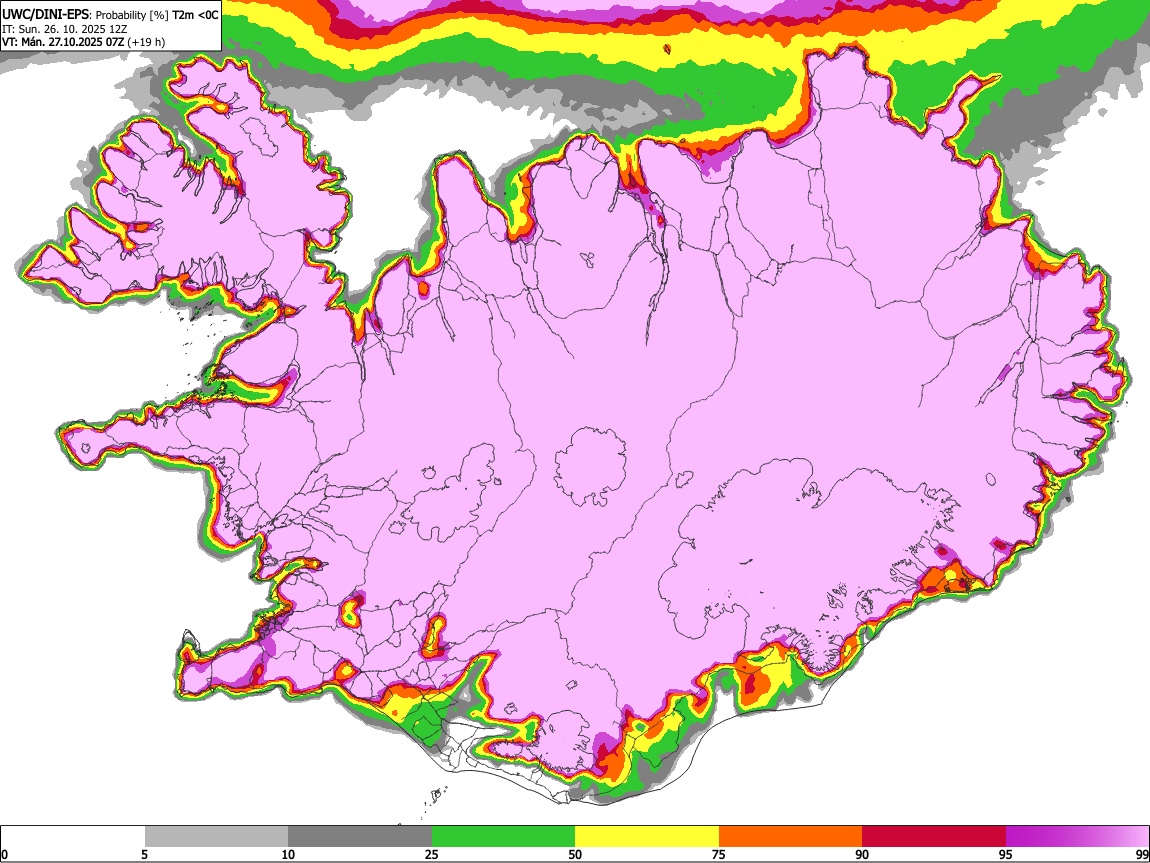Click the red 90–95% legend swatch
Image resolution: width=1150 pixels, height=863 pixels.
click(x=934, y=837)
